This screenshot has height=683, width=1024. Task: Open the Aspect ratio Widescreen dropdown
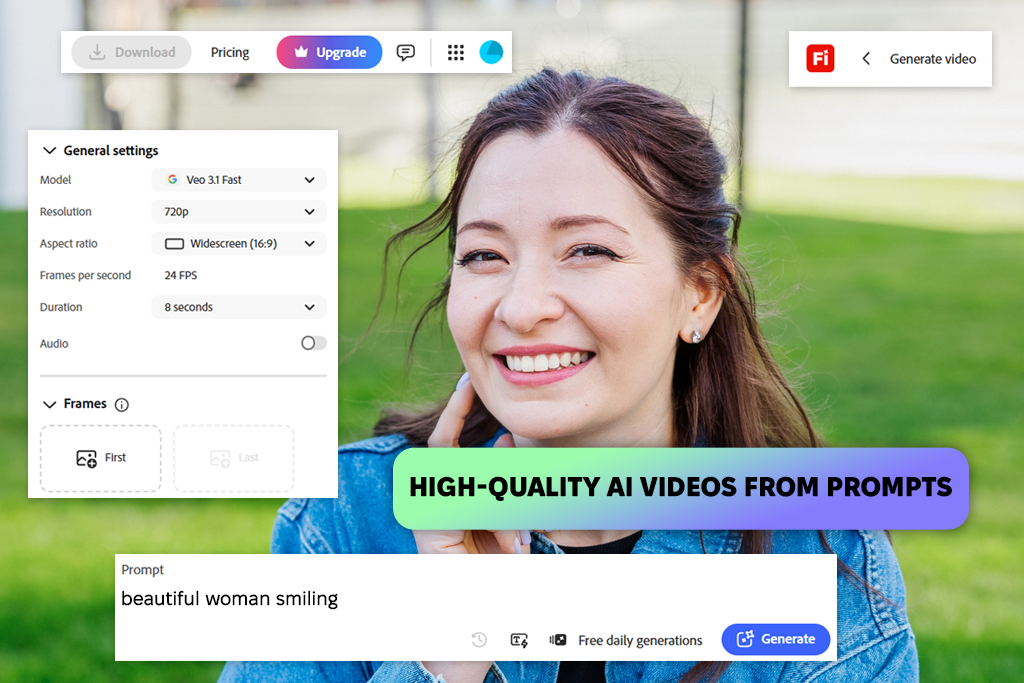pos(238,244)
